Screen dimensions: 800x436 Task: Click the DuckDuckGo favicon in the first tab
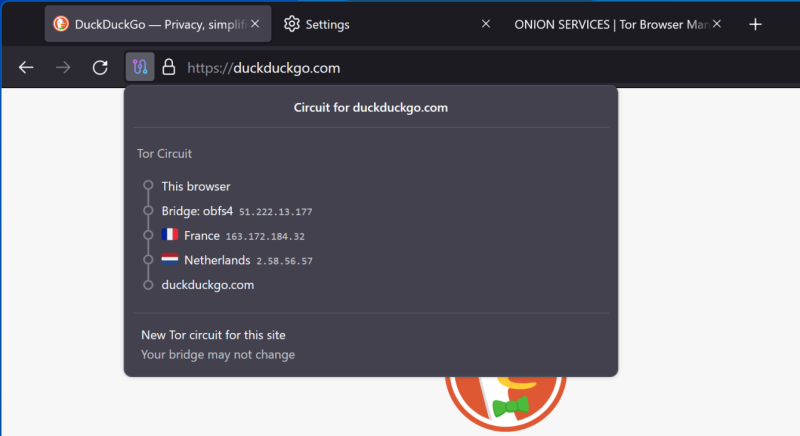(61, 23)
